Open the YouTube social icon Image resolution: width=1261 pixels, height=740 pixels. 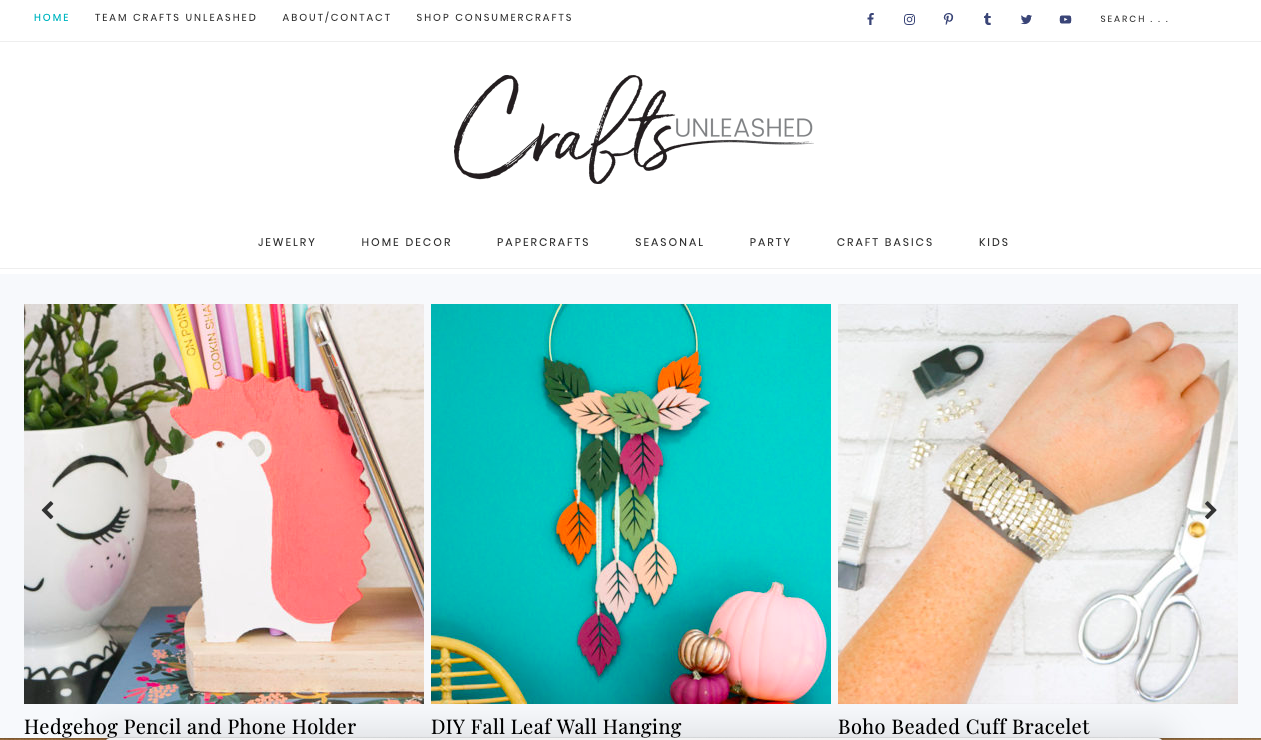click(1065, 19)
